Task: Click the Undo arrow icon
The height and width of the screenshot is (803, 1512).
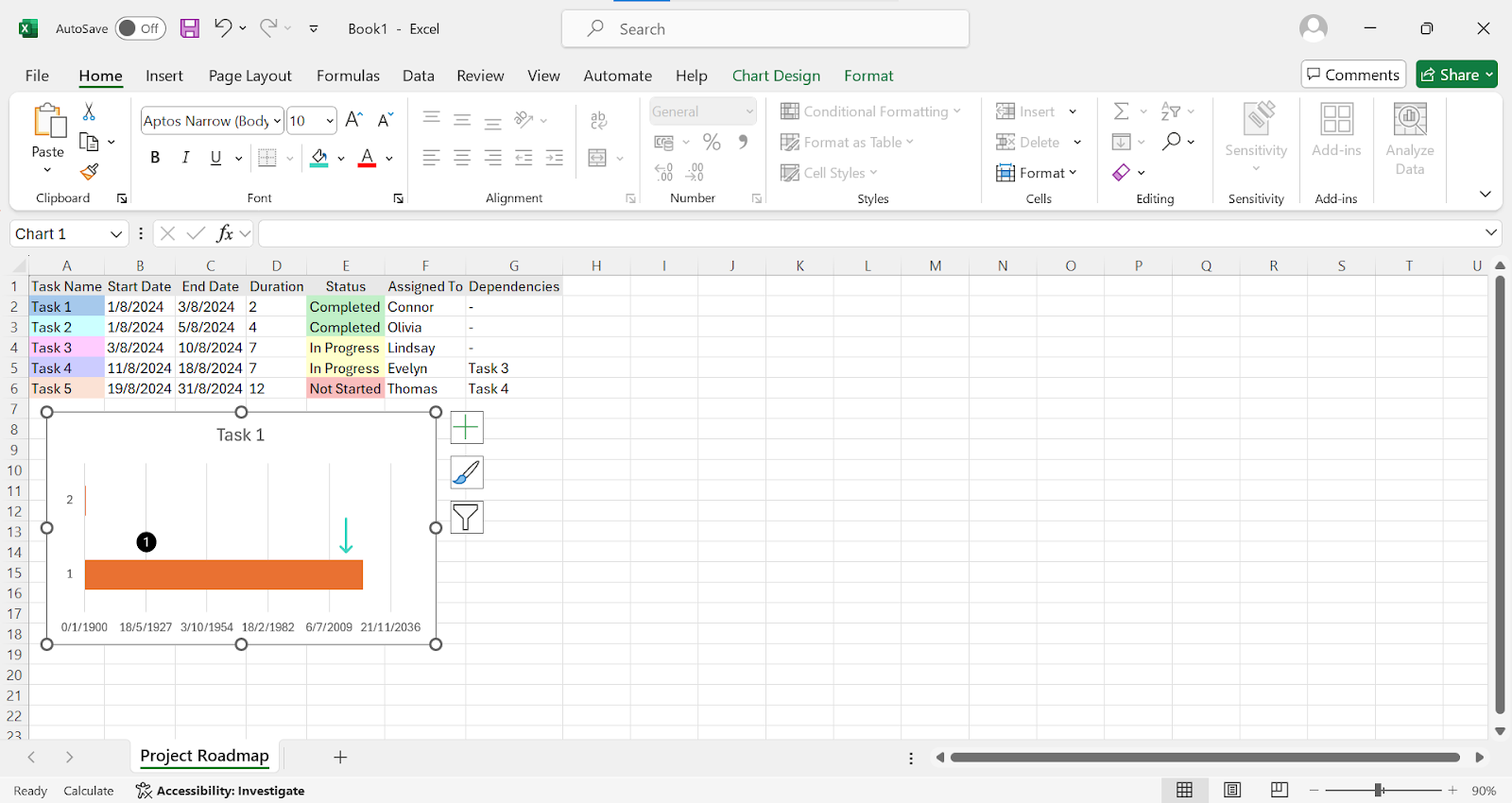Action: [223, 28]
